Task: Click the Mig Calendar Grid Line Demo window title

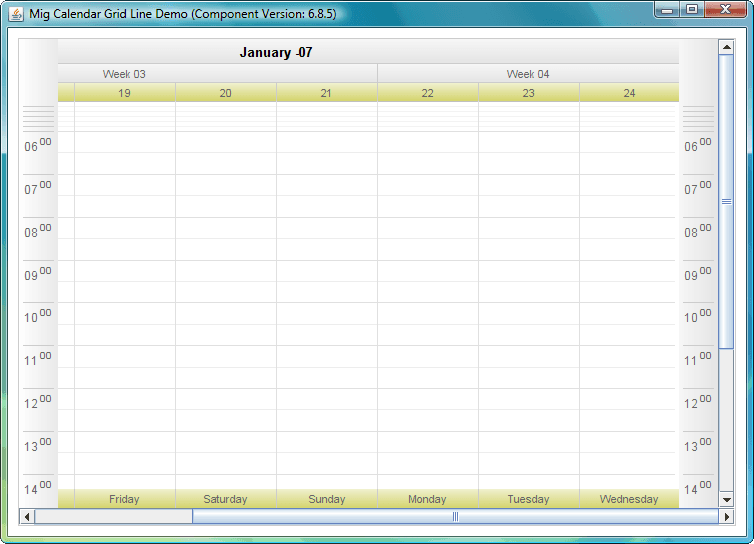Action: click(183, 14)
